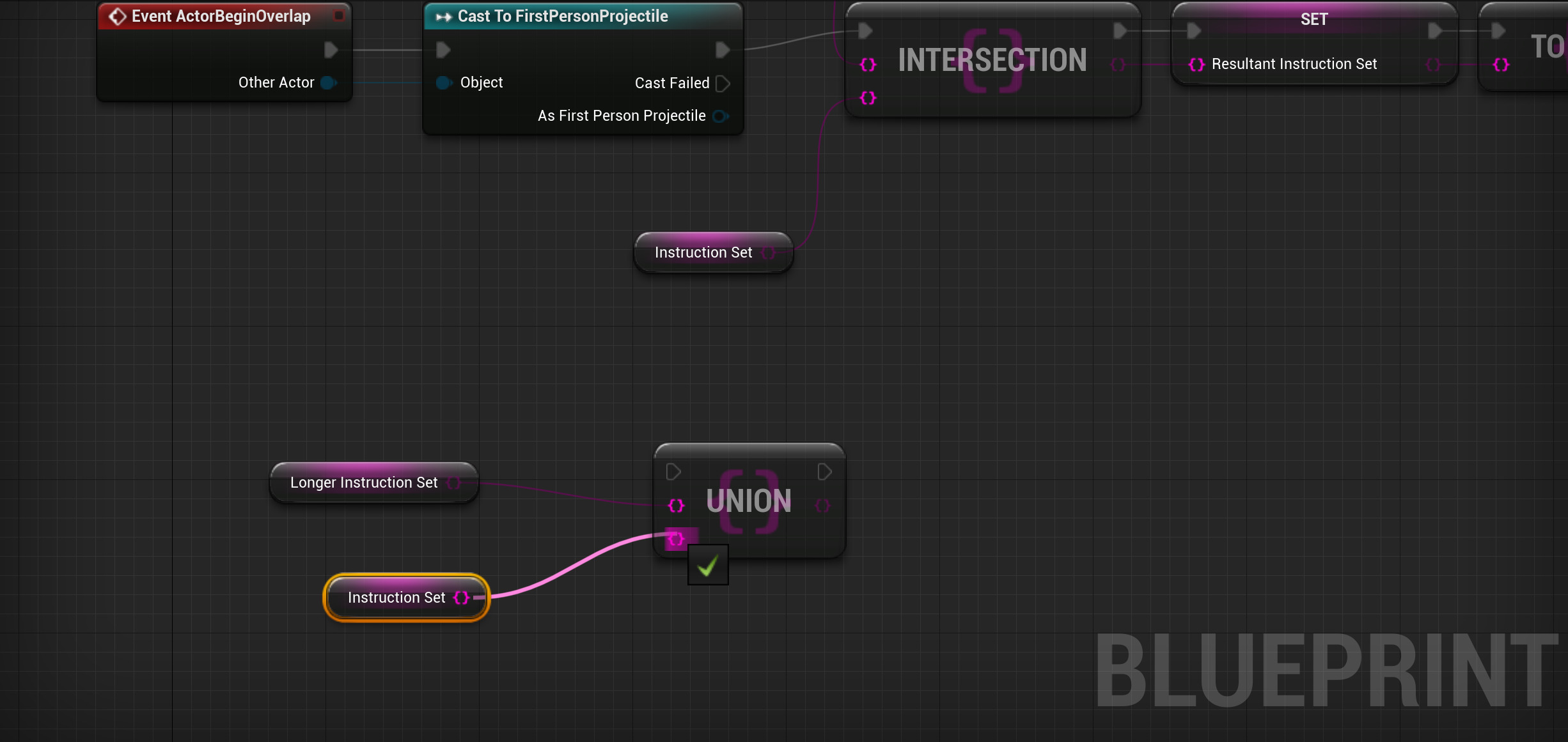This screenshot has height=742, width=1568.
Task: Click Resultant Instruction Set input pin
Action: (x=1196, y=65)
